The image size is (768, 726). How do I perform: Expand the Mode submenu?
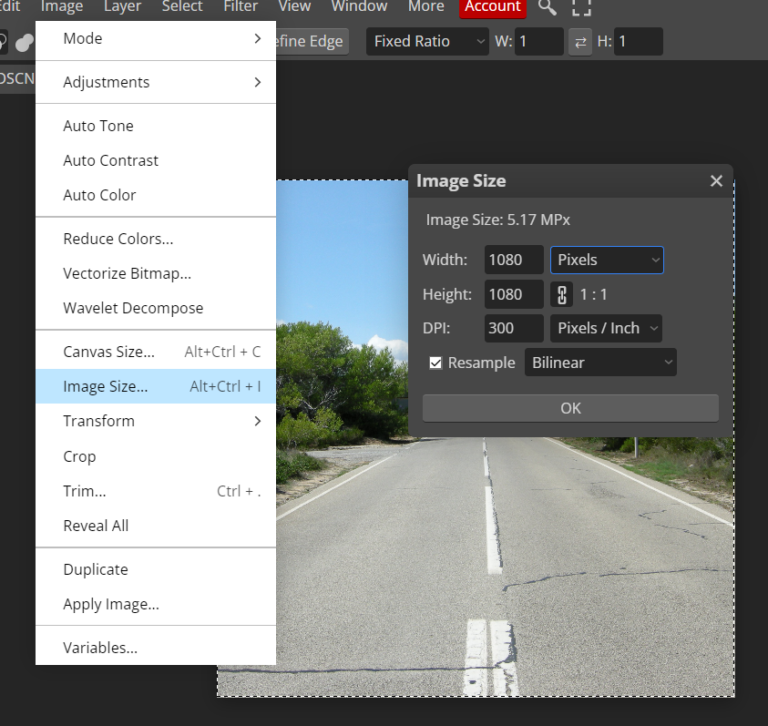point(156,39)
